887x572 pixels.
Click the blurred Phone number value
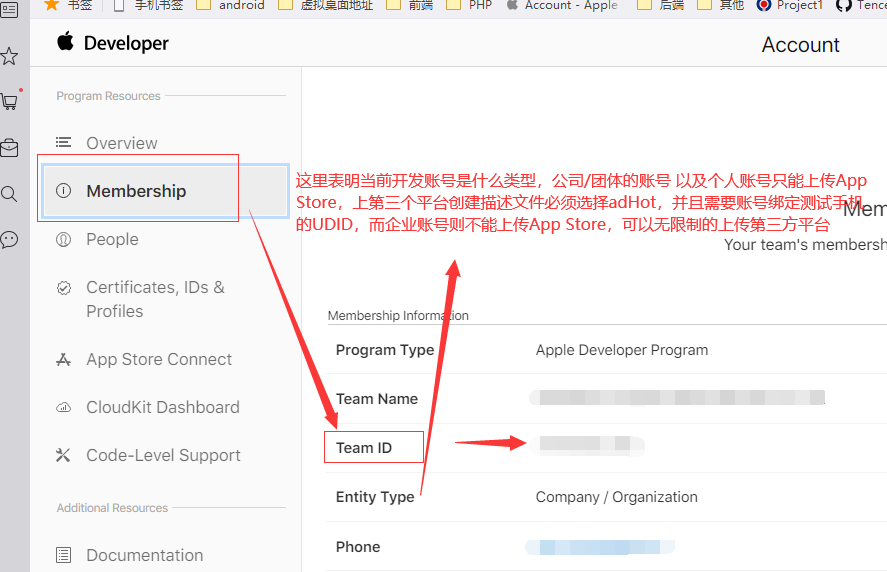(x=600, y=547)
